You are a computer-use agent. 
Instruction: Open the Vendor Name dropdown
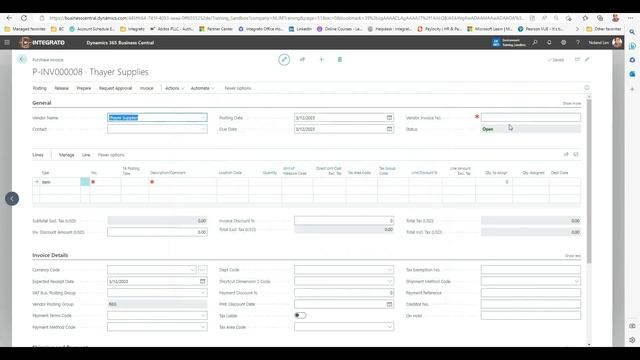click(202, 118)
